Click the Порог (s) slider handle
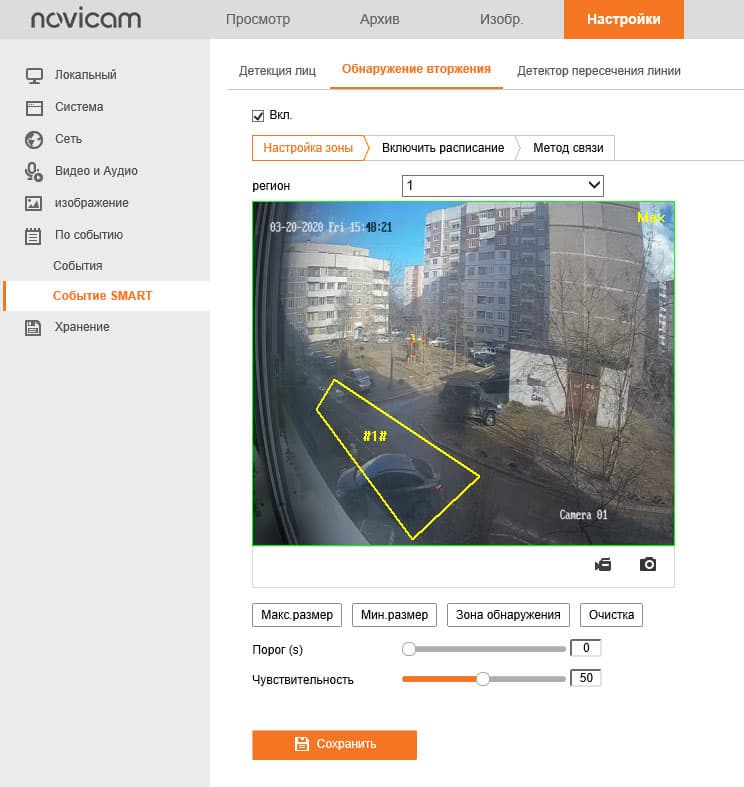Image resolution: width=744 pixels, height=787 pixels. click(x=409, y=649)
